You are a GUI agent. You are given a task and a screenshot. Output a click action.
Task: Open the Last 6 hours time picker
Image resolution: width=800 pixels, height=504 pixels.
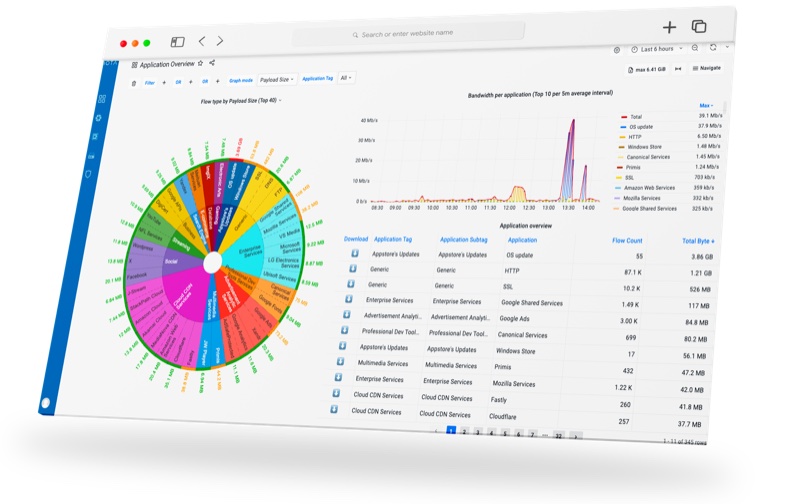pos(656,49)
